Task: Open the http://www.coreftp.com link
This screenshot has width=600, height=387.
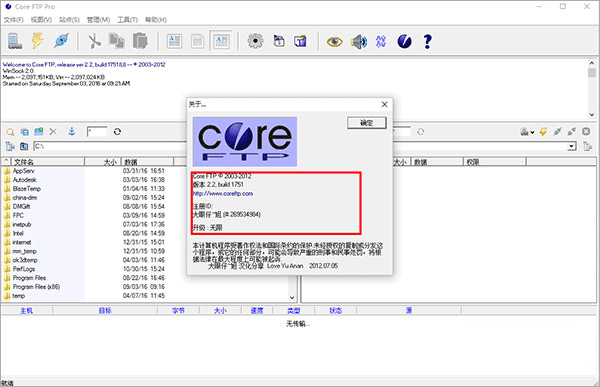Action: tap(223, 194)
